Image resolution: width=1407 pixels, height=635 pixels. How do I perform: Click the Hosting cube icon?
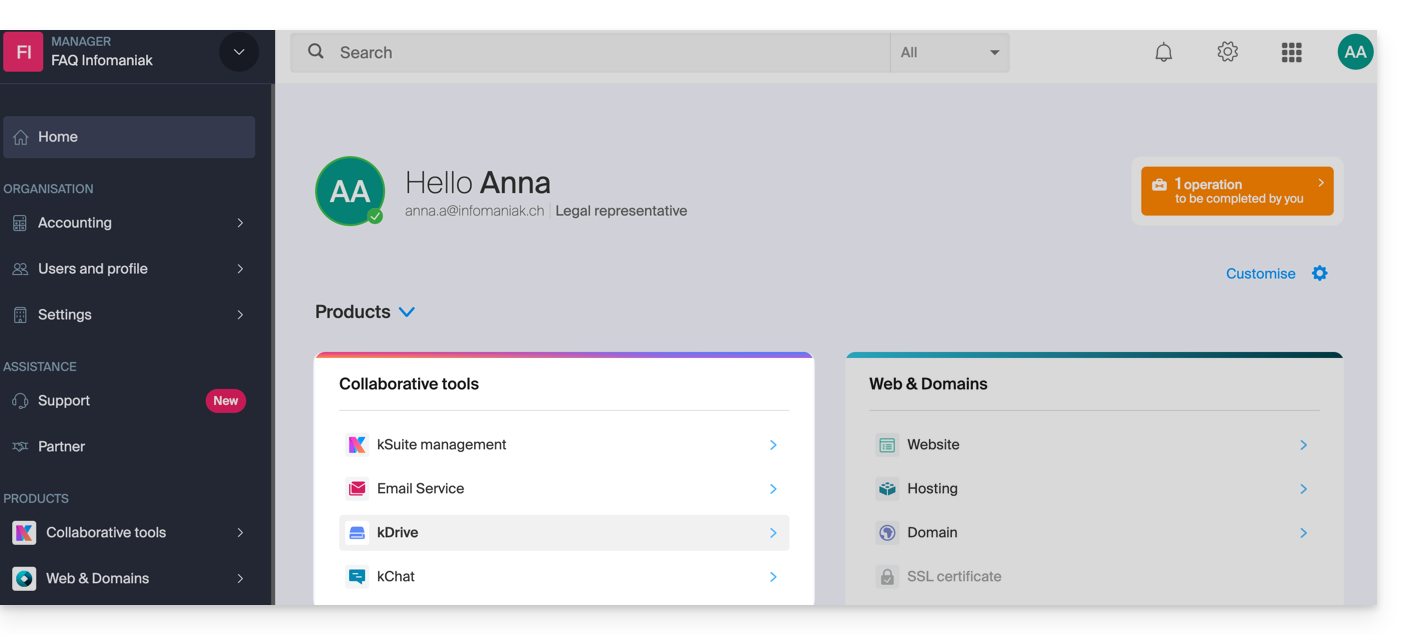887,489
